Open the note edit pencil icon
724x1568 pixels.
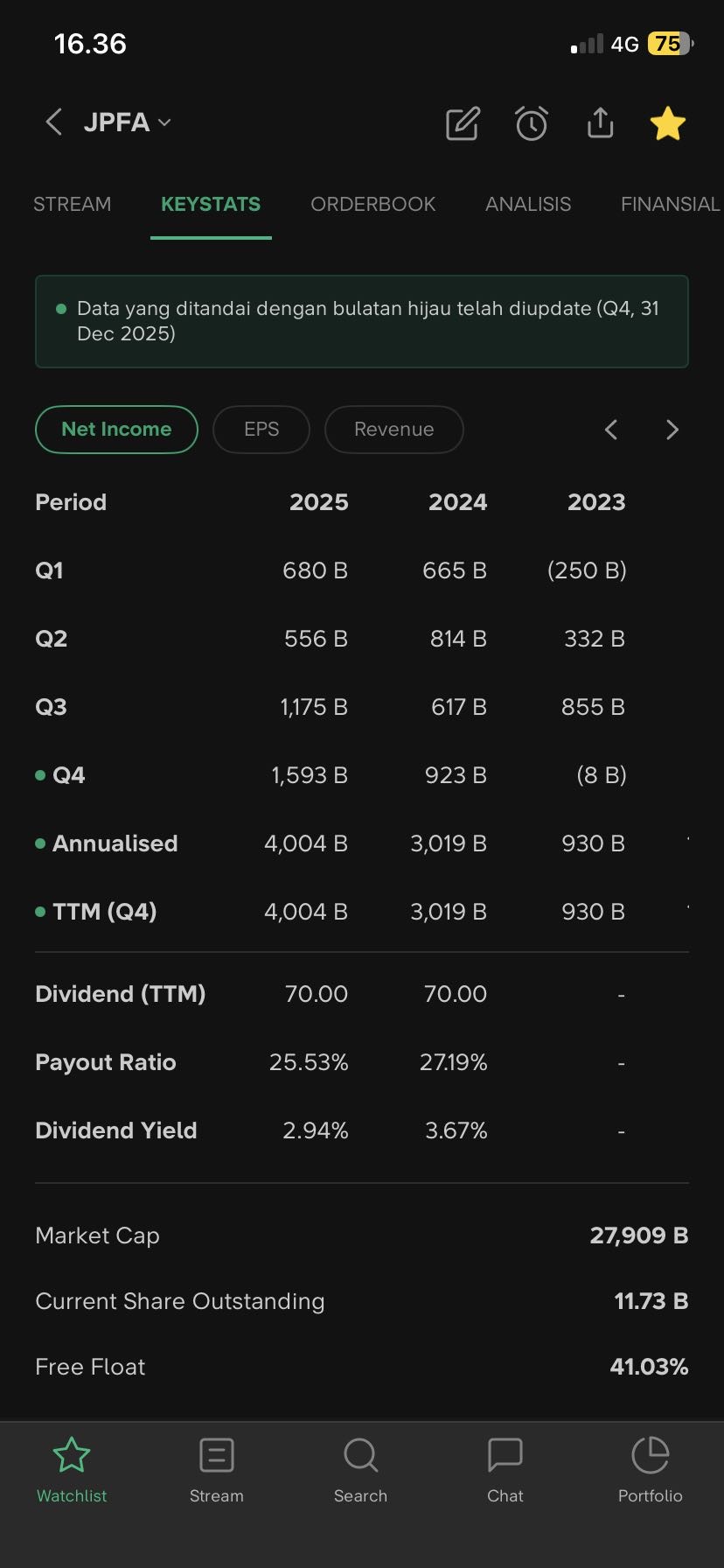coord(463,124)
